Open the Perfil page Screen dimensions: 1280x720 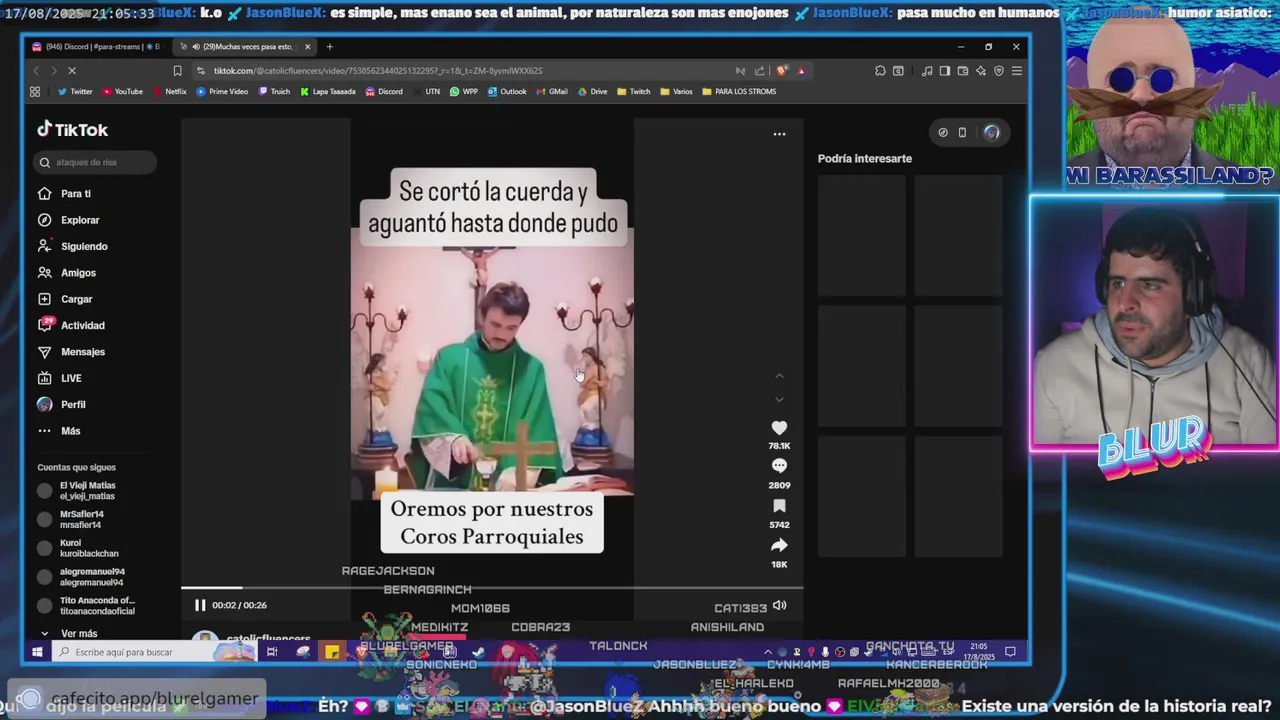(x=62, y=405)
